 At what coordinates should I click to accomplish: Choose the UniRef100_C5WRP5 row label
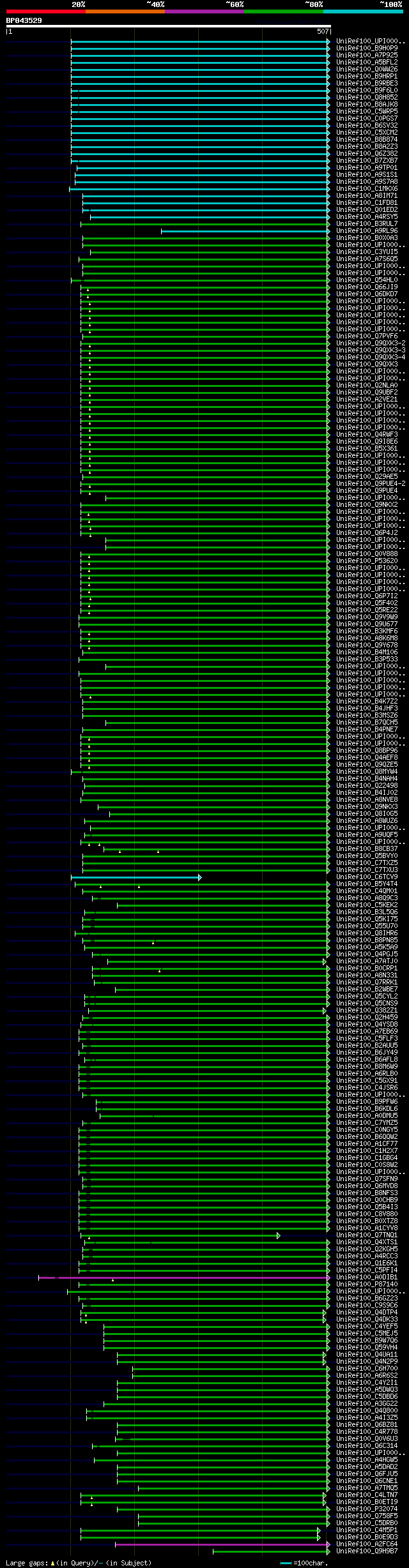pyautogui.click(x=367, y=111)
